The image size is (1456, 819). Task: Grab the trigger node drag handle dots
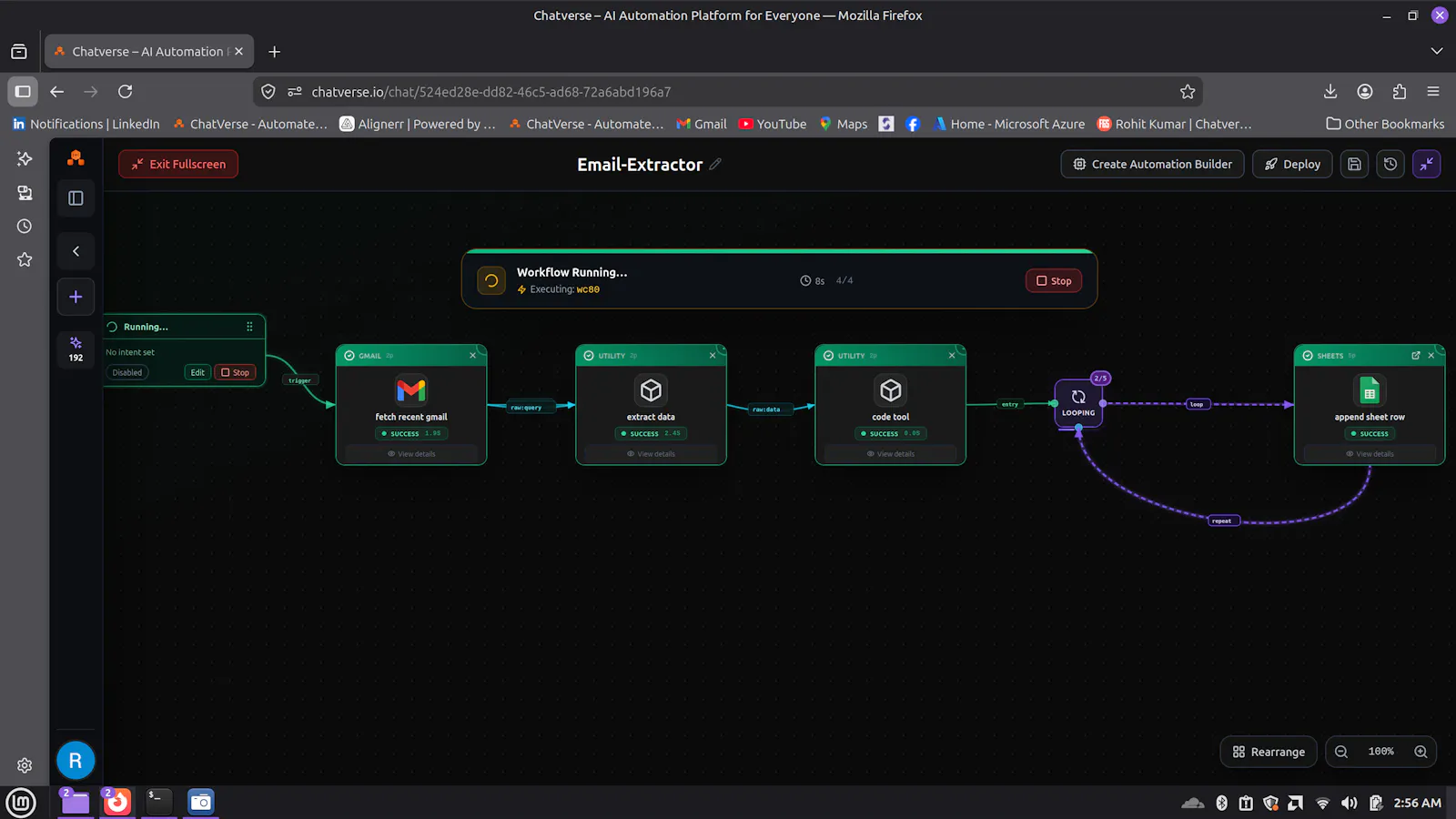249,327
